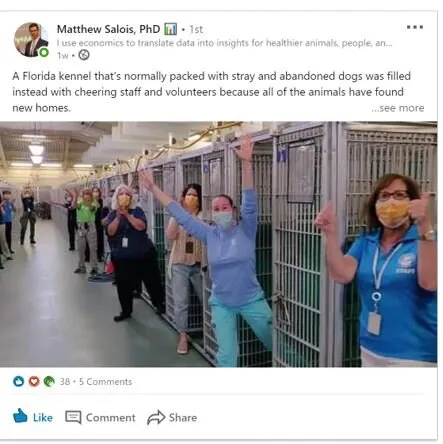
Task: Click the Like label text
Action: coord(43,417)
